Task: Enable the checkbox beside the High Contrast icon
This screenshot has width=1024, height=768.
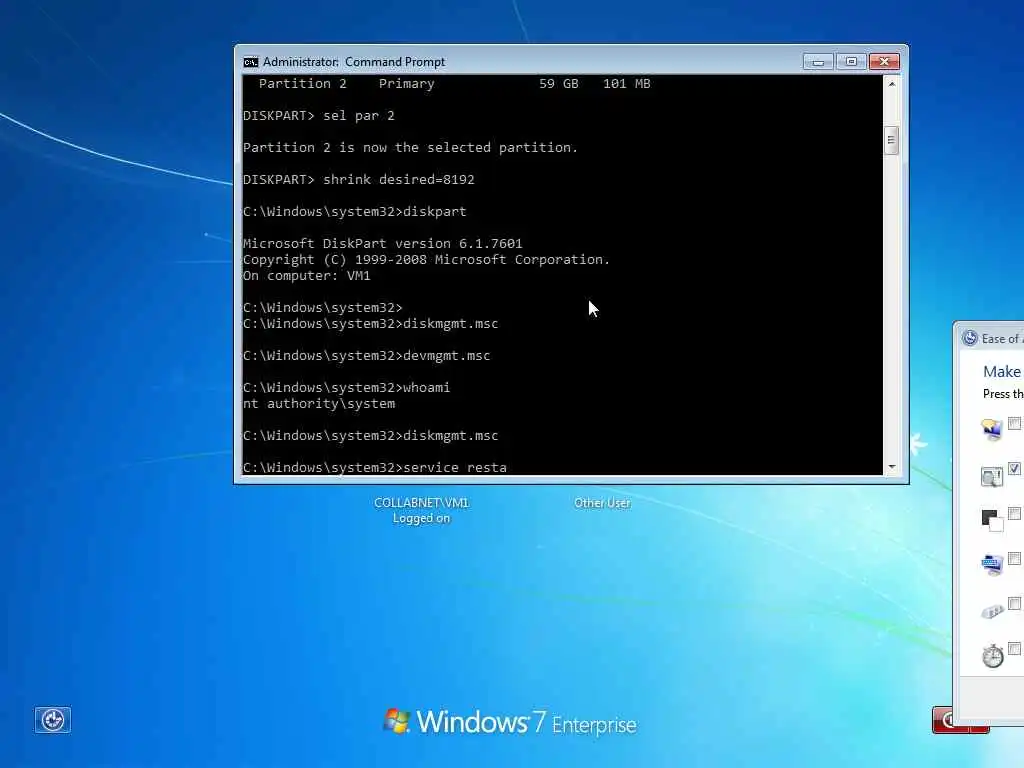Action: coord(1014,513)
